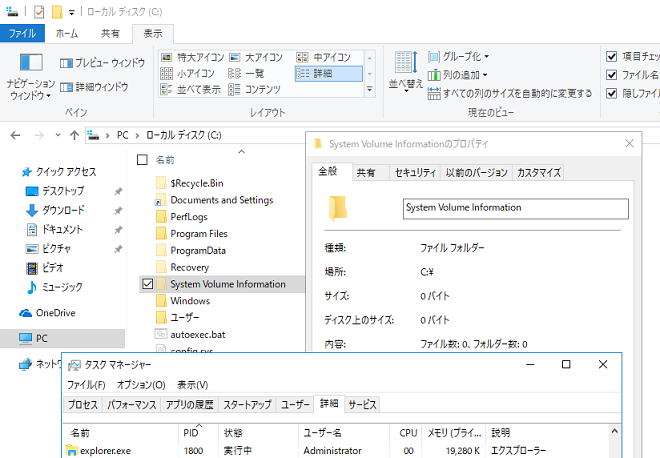This screenshot has height=458, width=660.
Task: Click the Navigation pane icon in ribbon
Action: 31,63
